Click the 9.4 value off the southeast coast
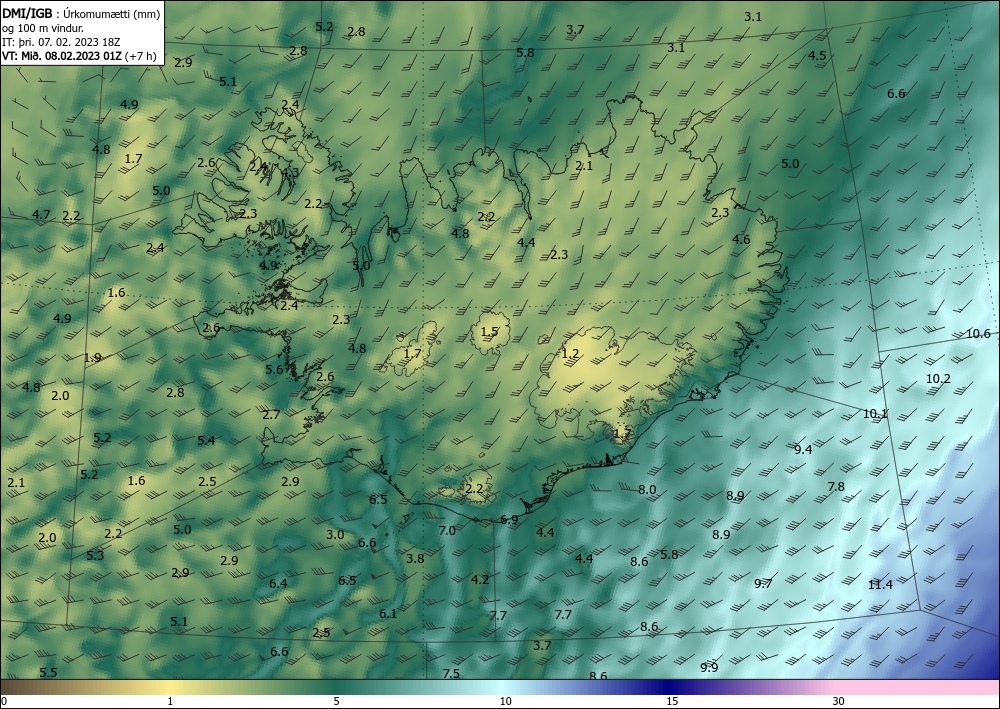 804,450
